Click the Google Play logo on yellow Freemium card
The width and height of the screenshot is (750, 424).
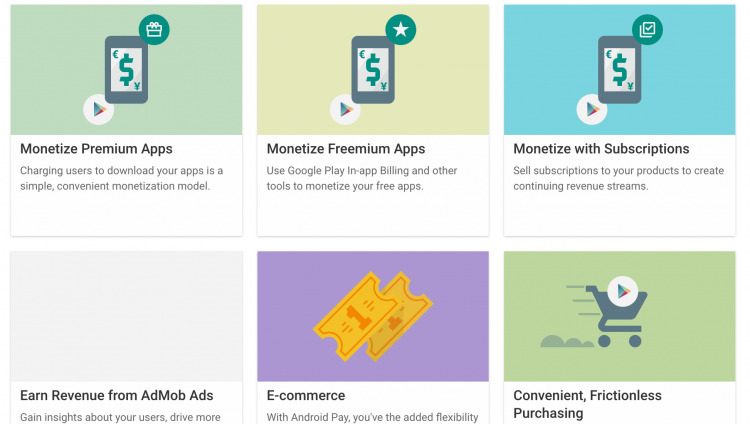pos(344,110)
